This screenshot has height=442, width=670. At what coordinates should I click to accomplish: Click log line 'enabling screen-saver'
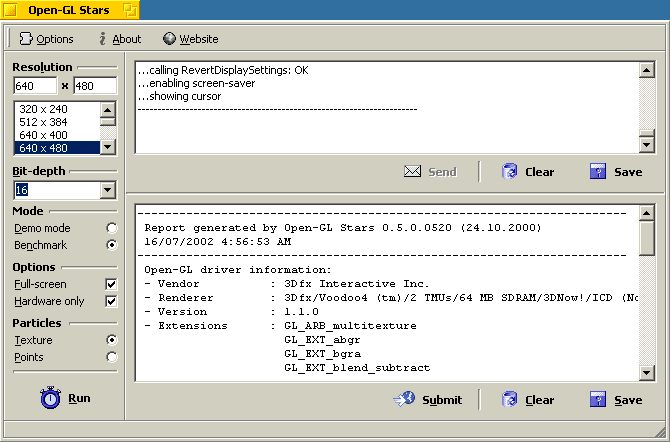[x=197, y=83]
